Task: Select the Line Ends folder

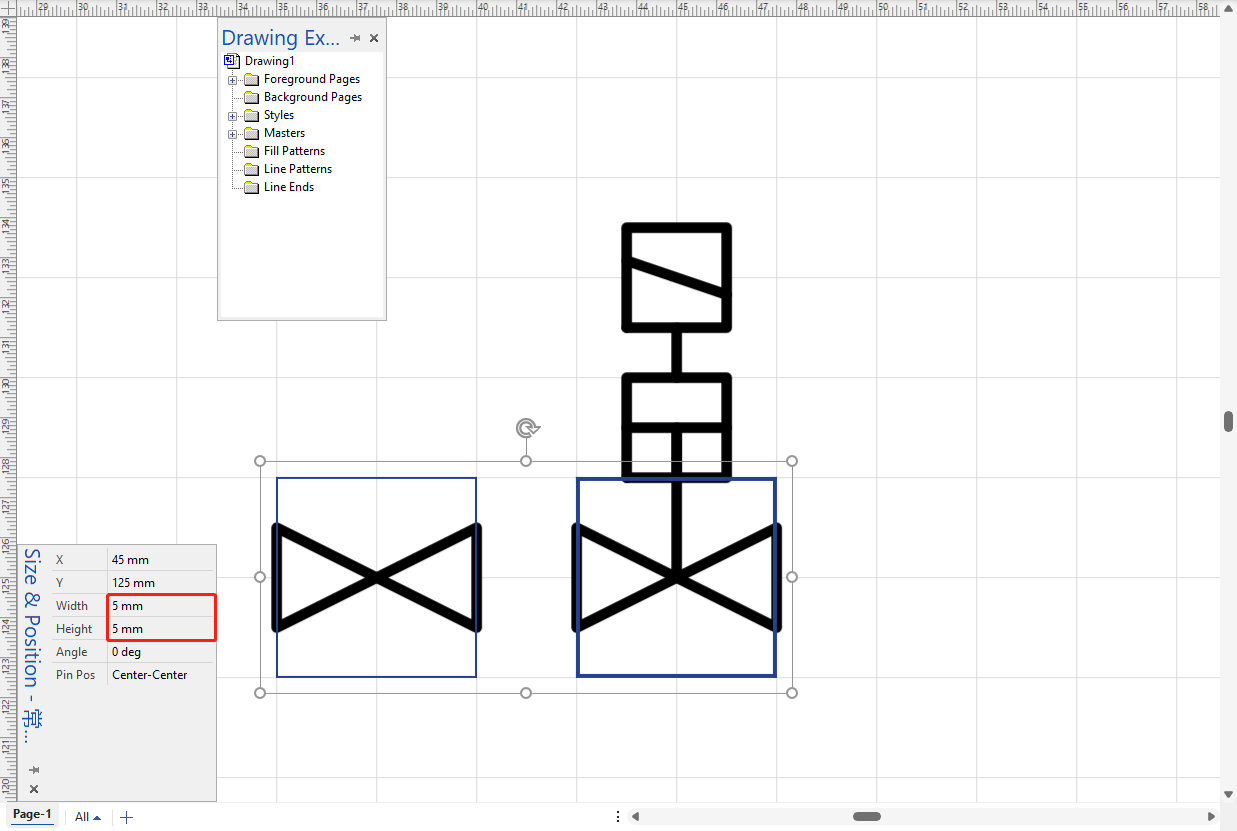Action: [289, 187]
